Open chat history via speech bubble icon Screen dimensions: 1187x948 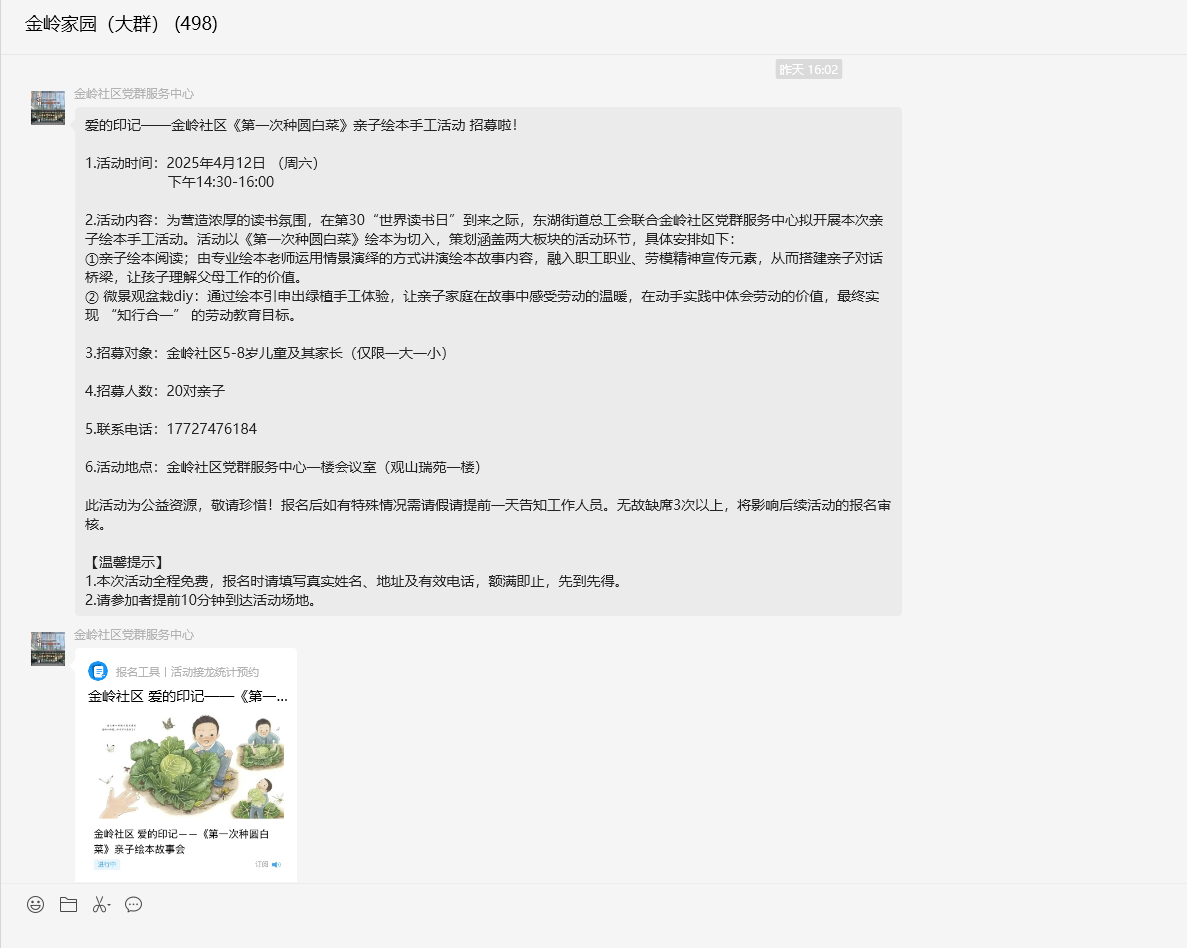[133, 904]
